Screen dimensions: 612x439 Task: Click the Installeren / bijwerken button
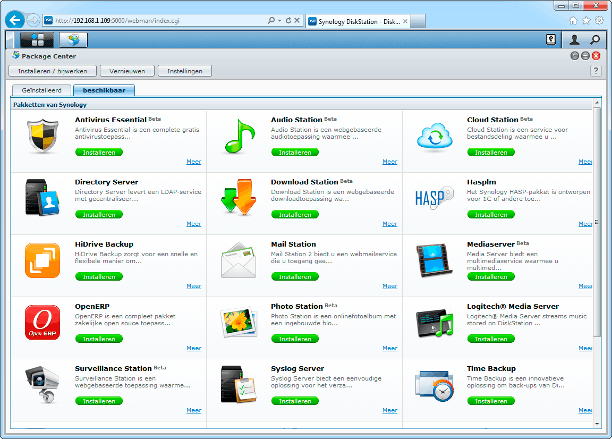coord(53,71)
